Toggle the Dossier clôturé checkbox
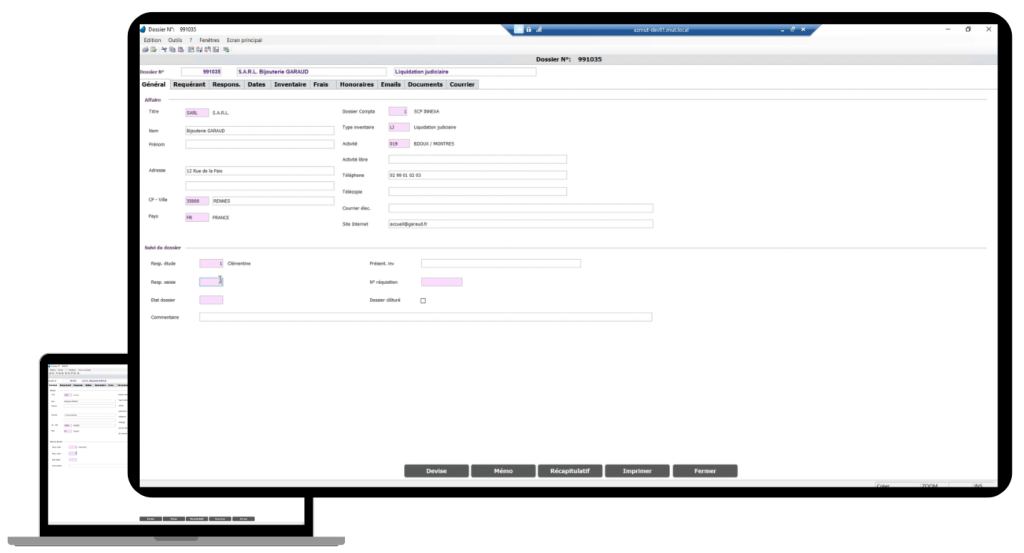The height and width of the screenshot is (553, 1024). [423, 300]
